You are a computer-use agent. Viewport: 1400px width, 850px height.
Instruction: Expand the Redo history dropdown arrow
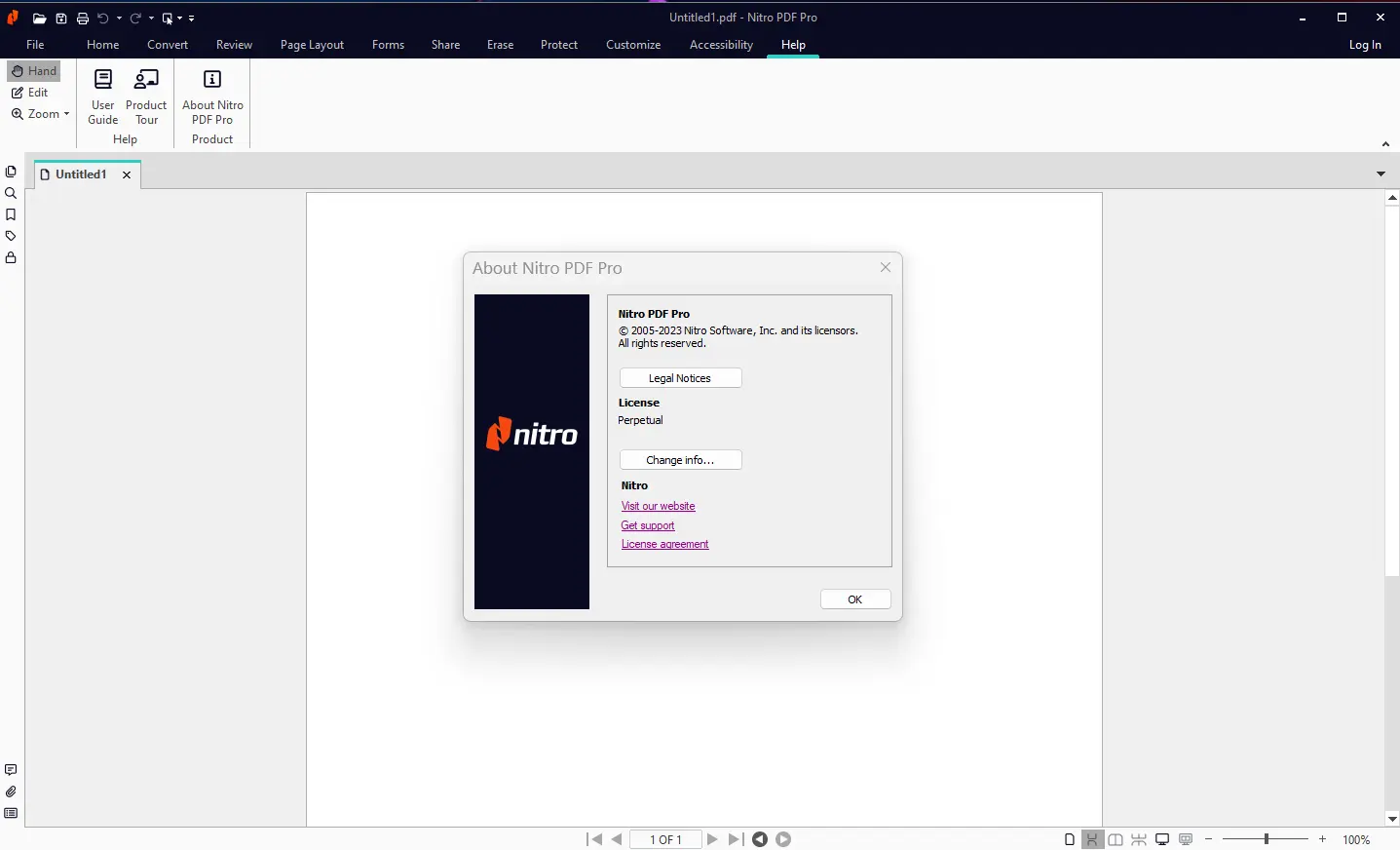coord(151,19)
